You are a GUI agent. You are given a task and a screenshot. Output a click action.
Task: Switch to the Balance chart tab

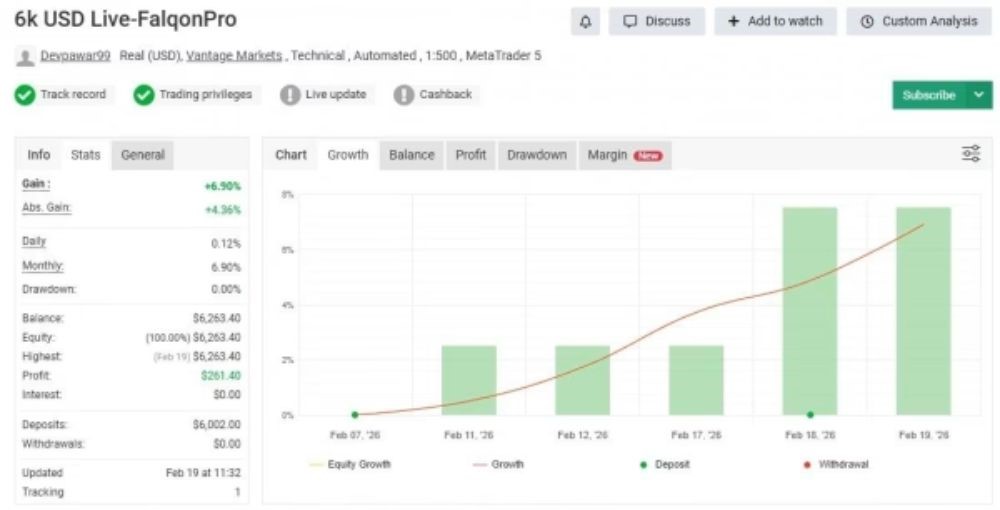[411, 155]
